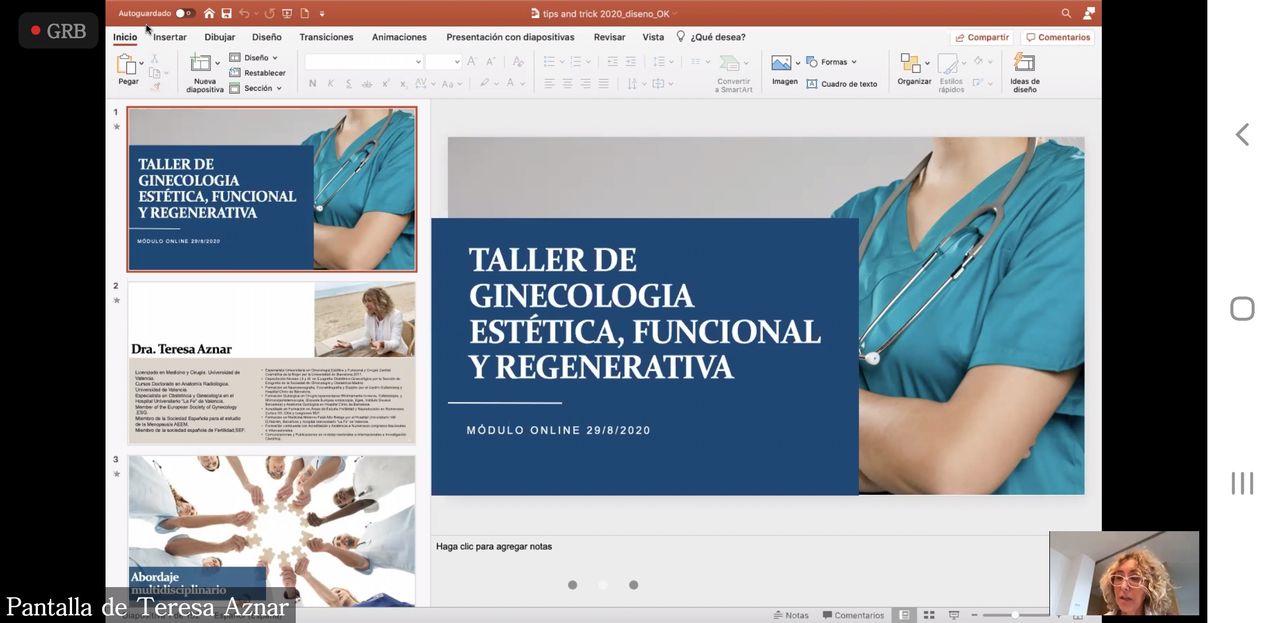The image size is (1280, 623).
Task: Open the Revisar tab
Action: pyautogui.click(x=609, y=37)
